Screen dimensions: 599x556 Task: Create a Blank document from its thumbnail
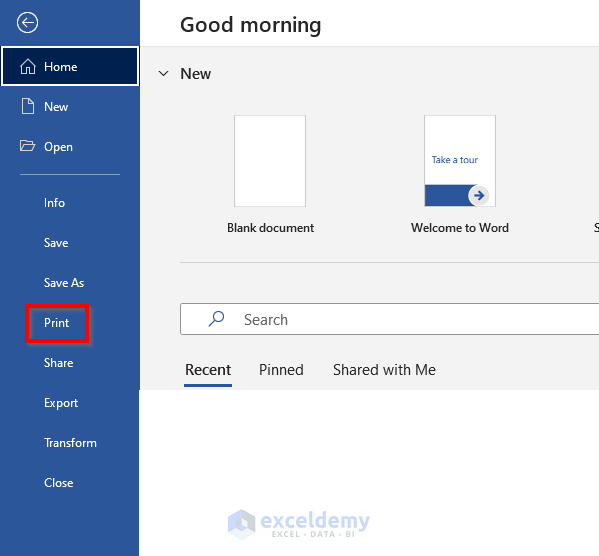pos(270,161)
